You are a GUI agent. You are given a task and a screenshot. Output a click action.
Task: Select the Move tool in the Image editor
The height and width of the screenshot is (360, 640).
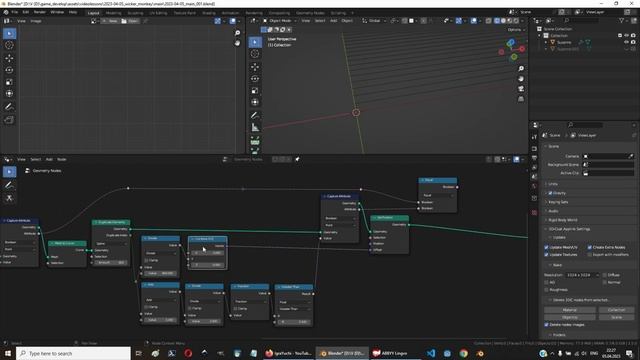(9, 58)
